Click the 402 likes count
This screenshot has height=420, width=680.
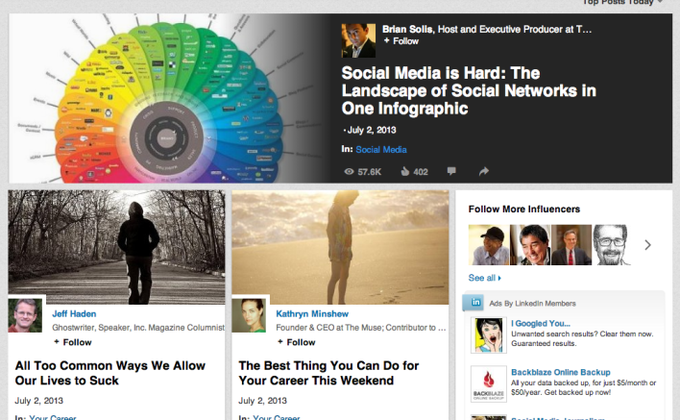pyautogui.click(x=421, y=172)
